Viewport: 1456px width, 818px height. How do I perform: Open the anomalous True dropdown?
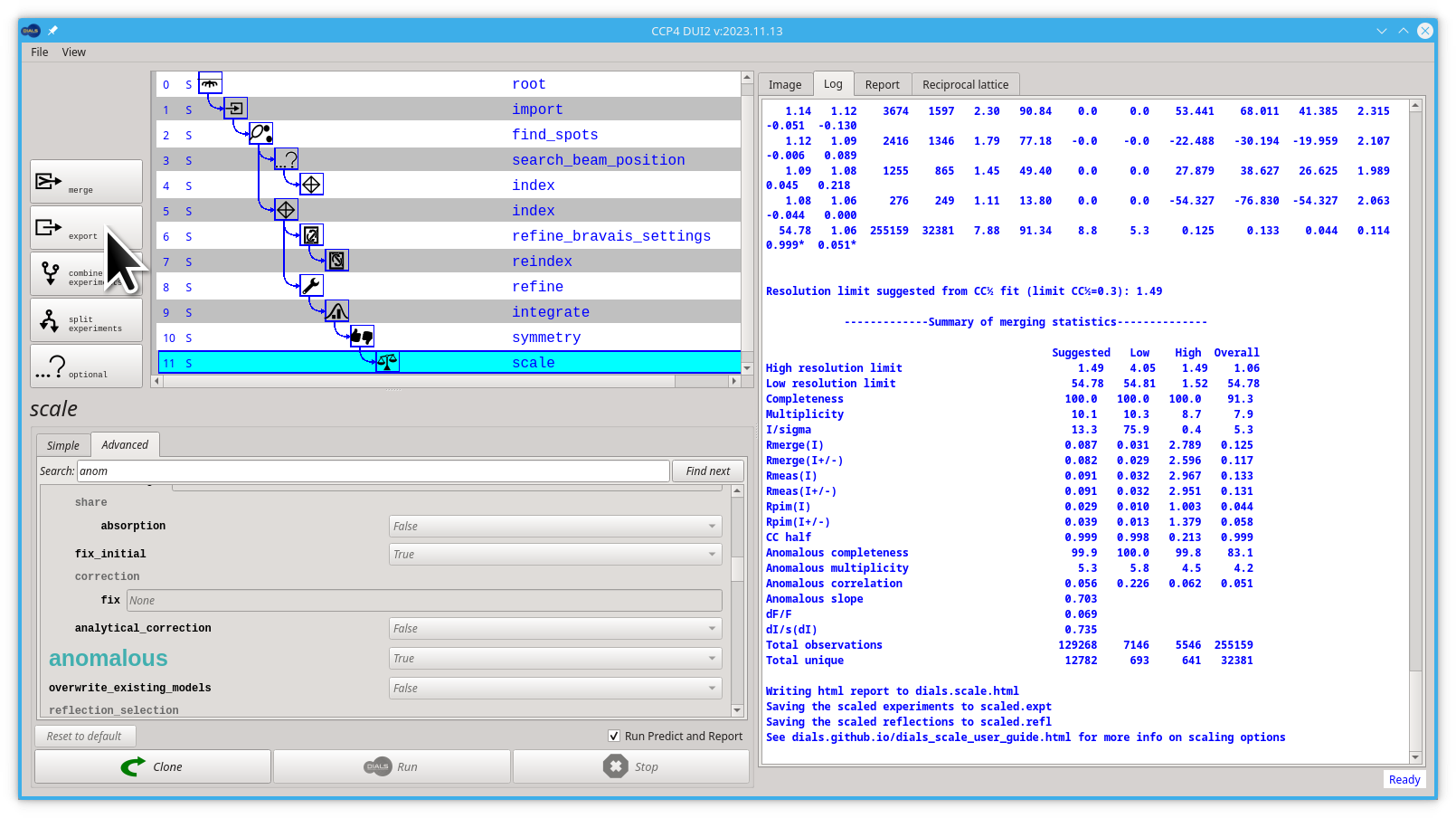pos(555,659)
